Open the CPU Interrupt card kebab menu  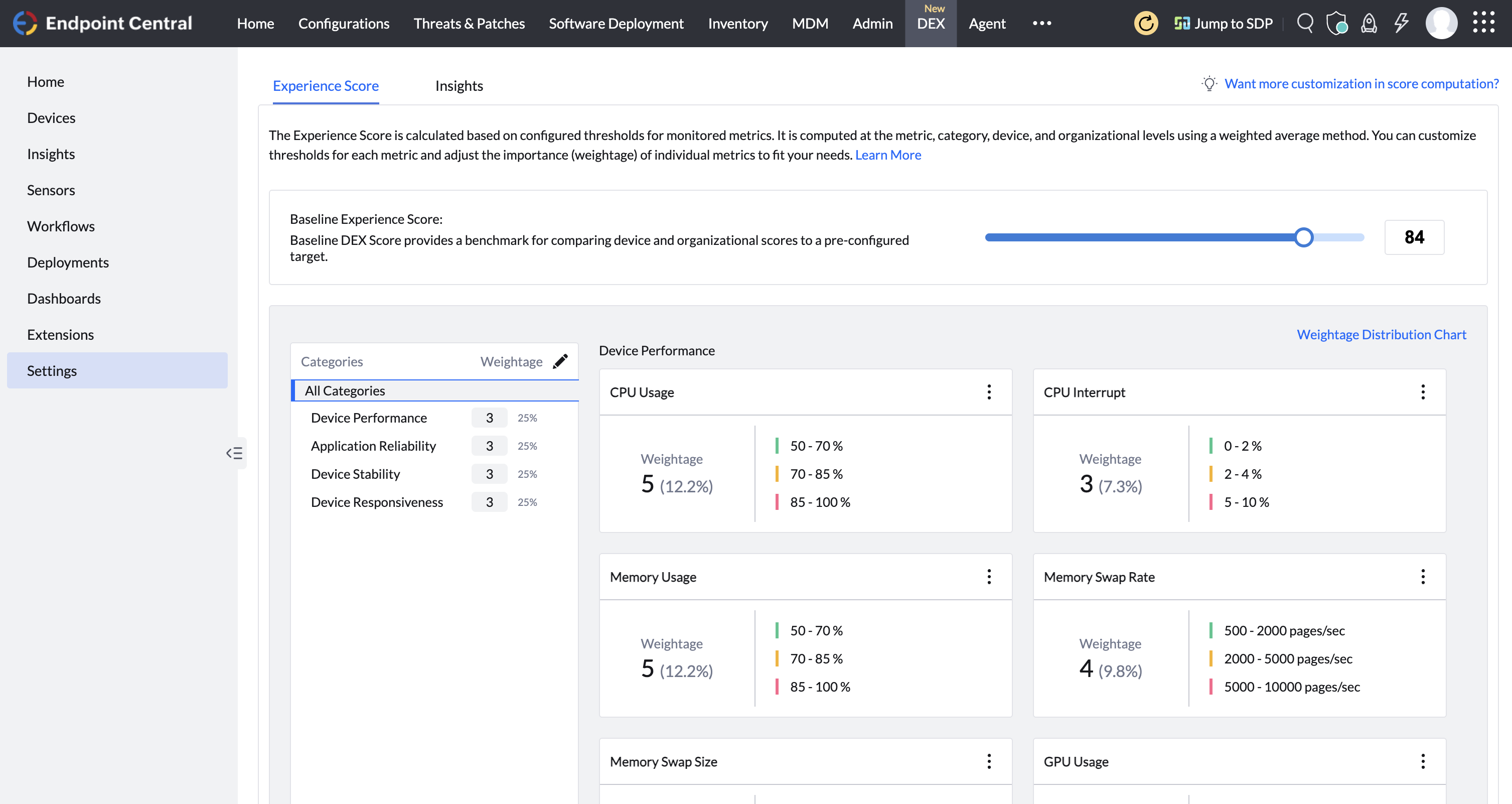[x=1422, y=392]
